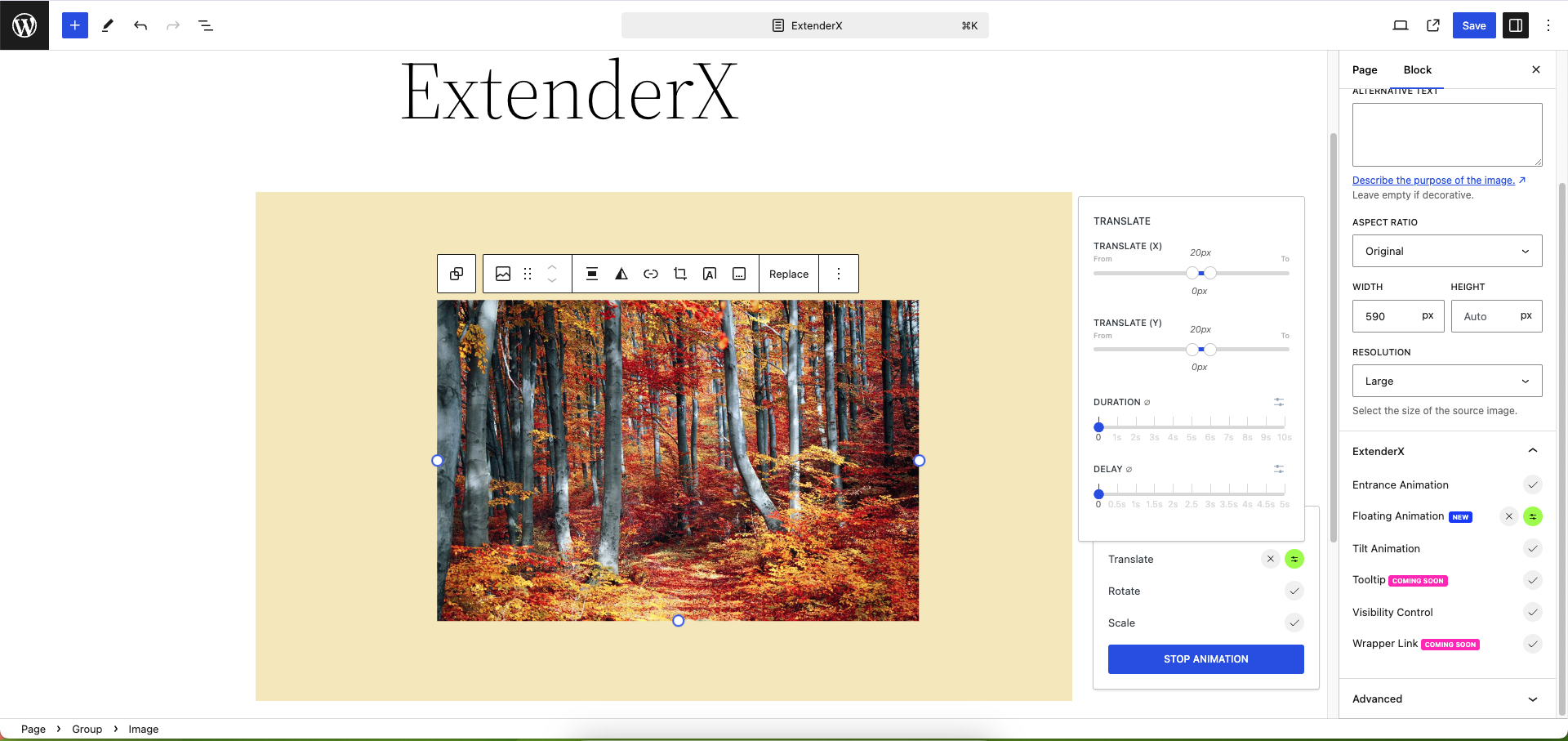Select the parent Group block icon
Viewport: 1568px width, 741px height.
coord(457,274)
